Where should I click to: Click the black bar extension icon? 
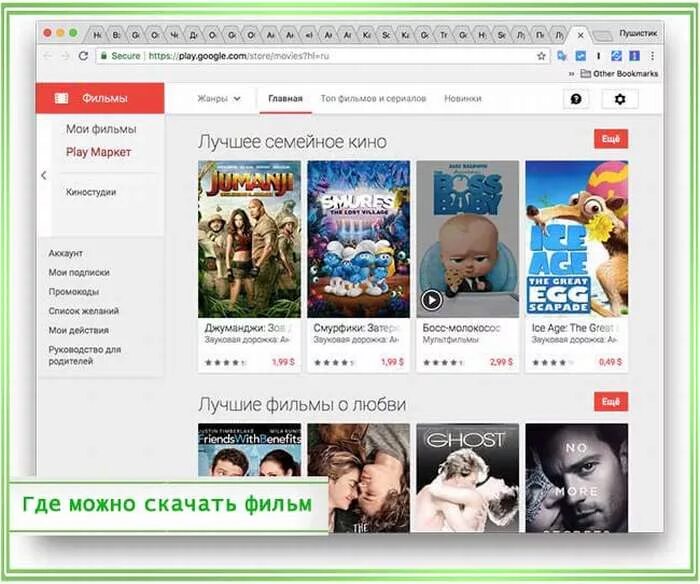598,56
